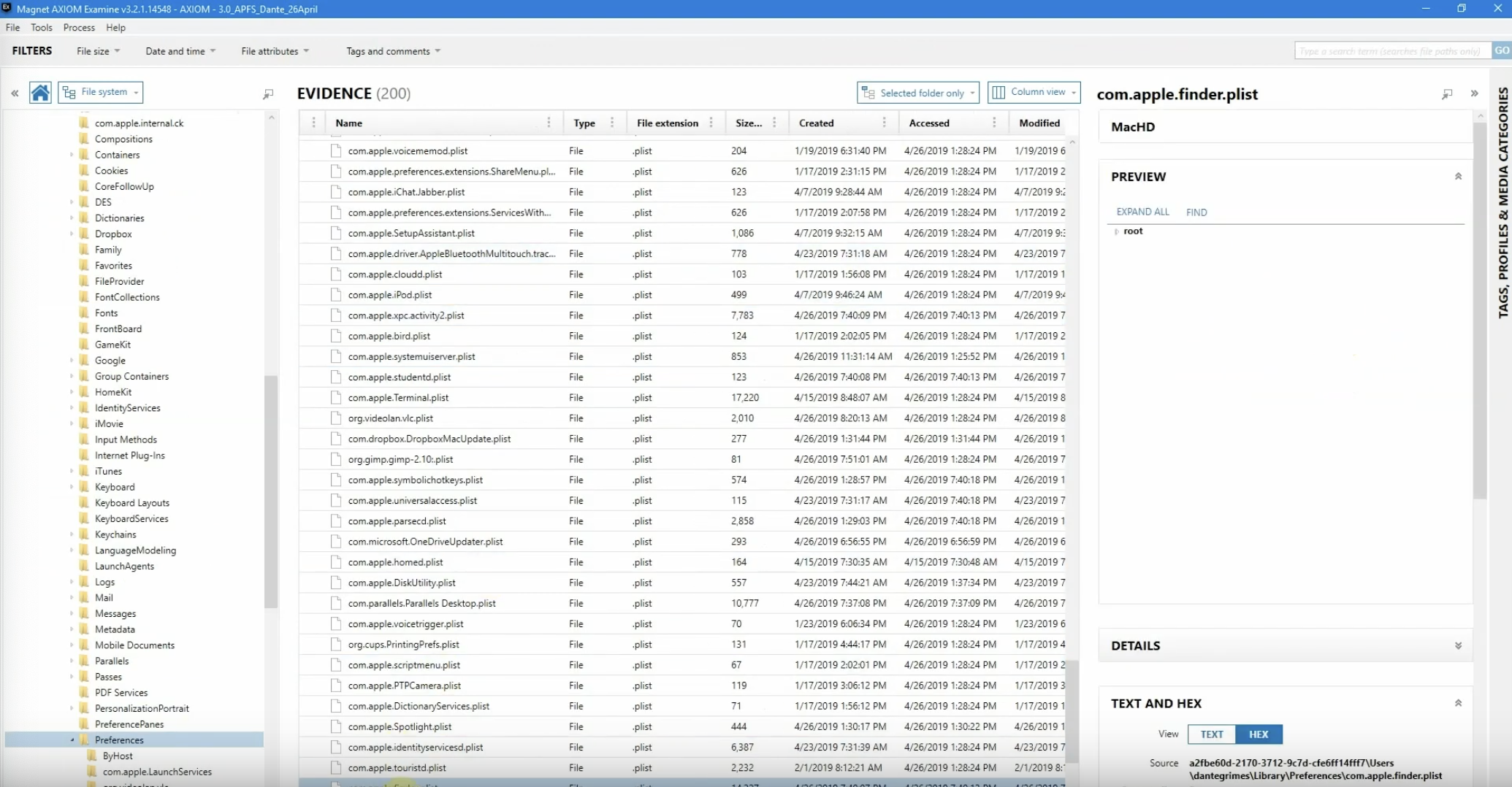Open Size column options menu
1512x787 pixels.
[774, 123]
